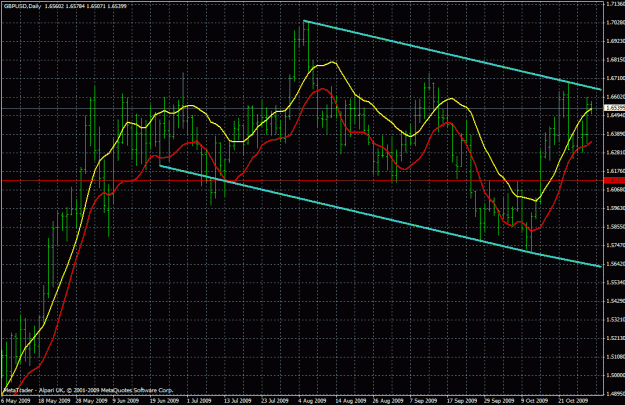The width and height of the screenshot is (625, 405).
Task: Click the 6 May 2009 date label
Action: 16,400
